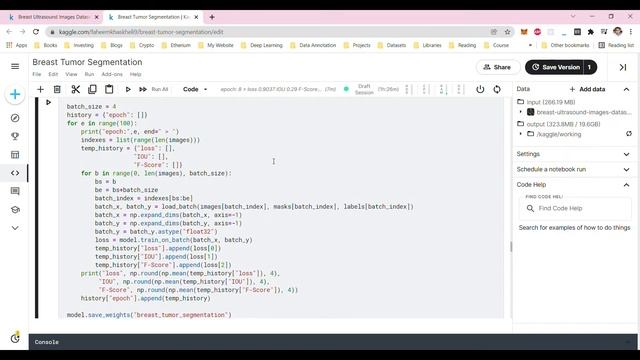The width and height of the screenshot is (640, 360).
Task: Delete the current cell with the trash icon
Action: pos(57,89)
